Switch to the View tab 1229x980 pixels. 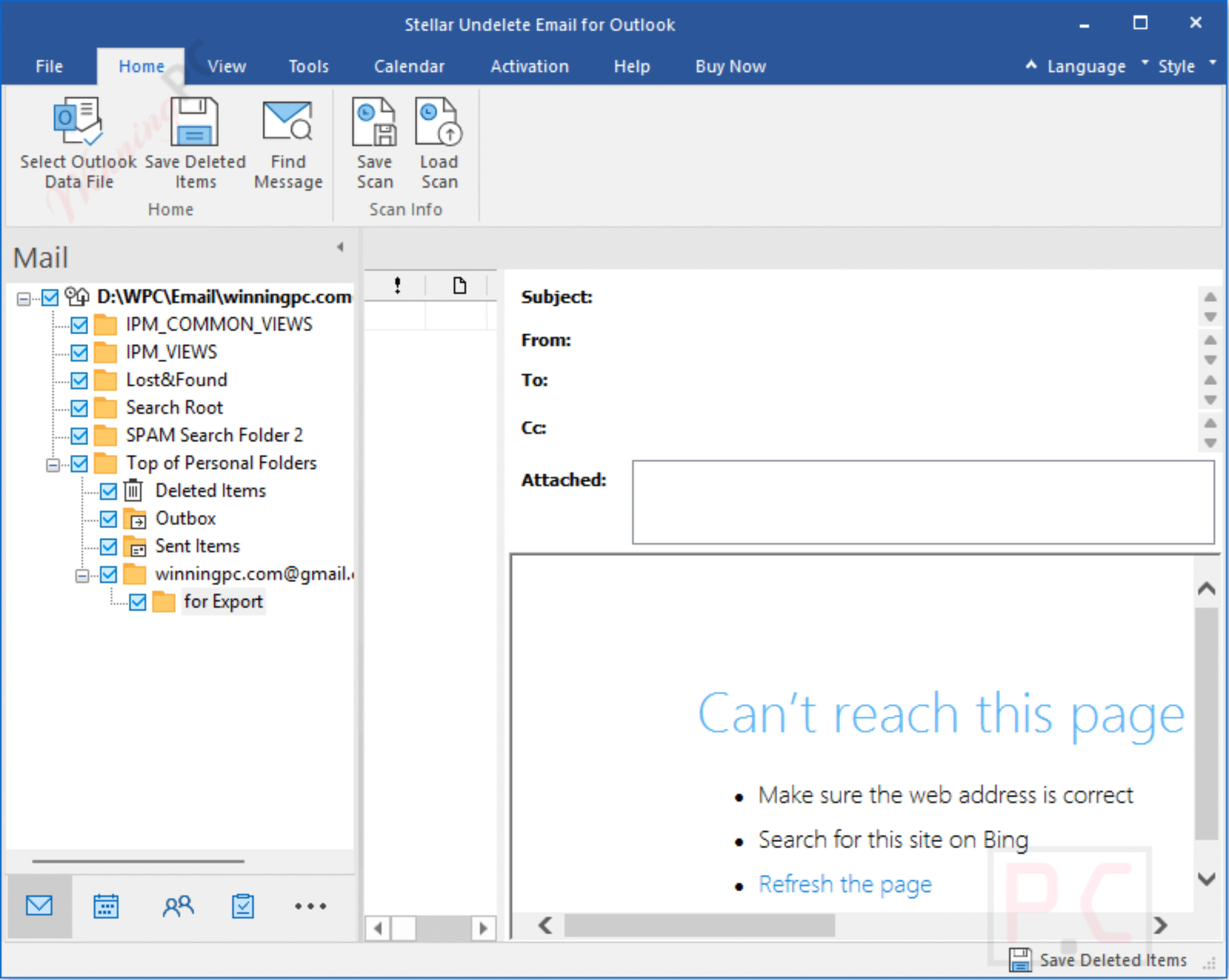(227, 66)
